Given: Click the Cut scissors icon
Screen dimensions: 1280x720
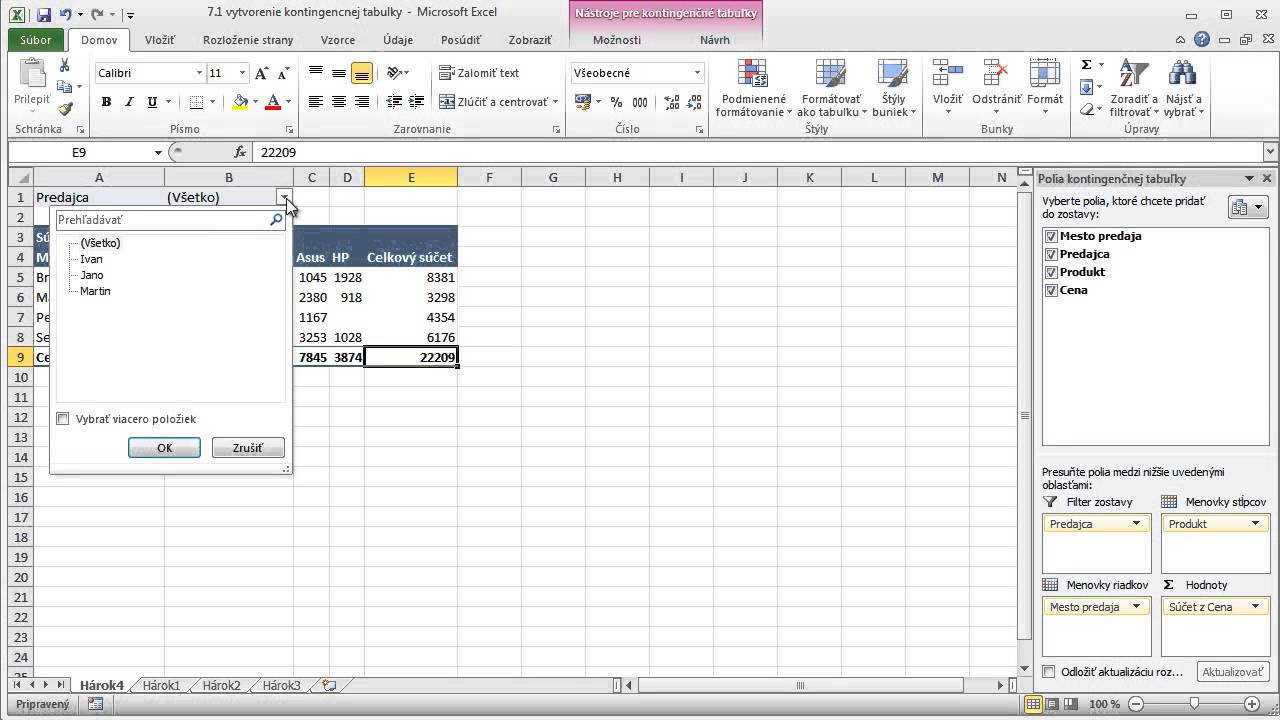Looking at the screenshot, I should (65, 66).
